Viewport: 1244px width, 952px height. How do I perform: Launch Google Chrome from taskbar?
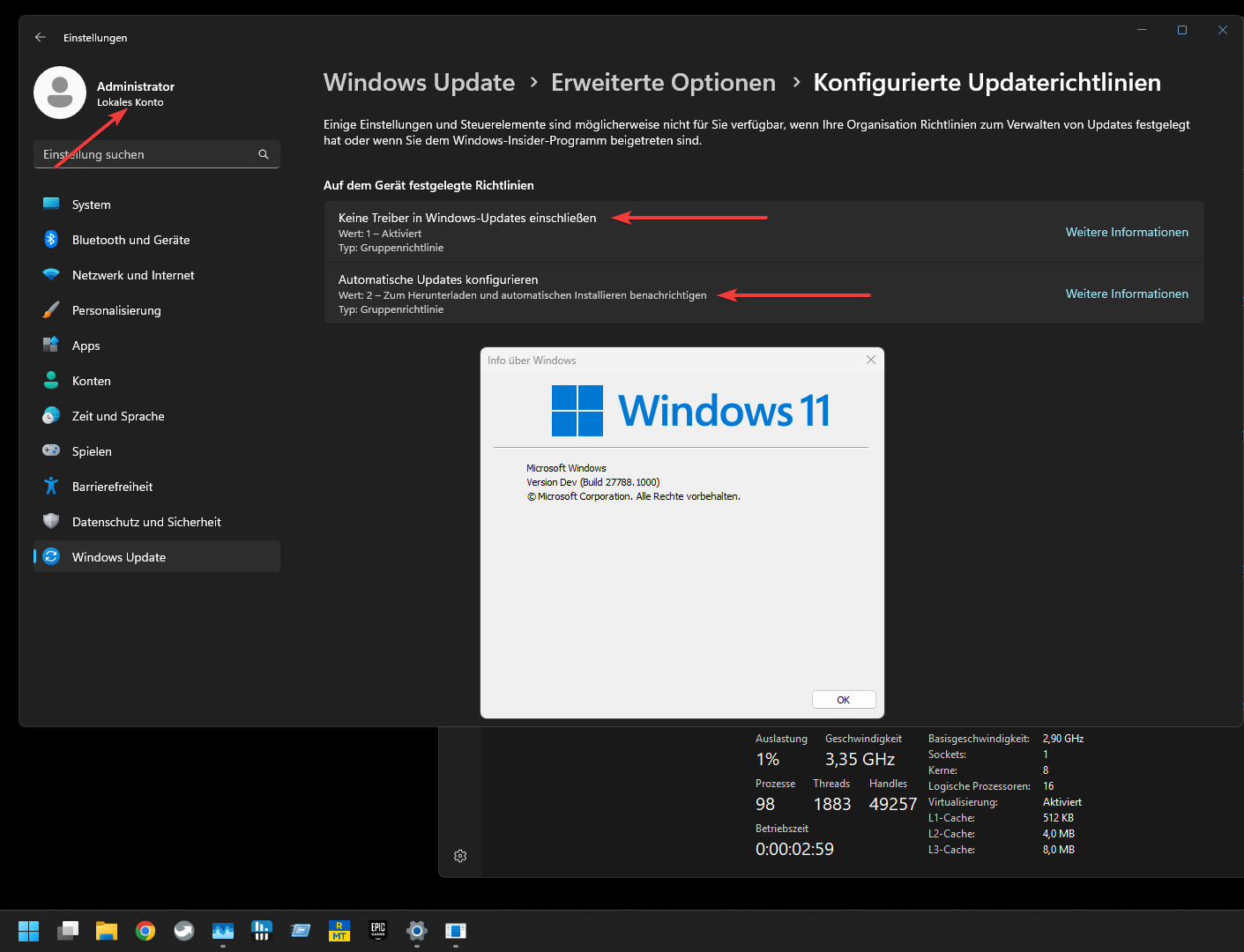[145, 931]
